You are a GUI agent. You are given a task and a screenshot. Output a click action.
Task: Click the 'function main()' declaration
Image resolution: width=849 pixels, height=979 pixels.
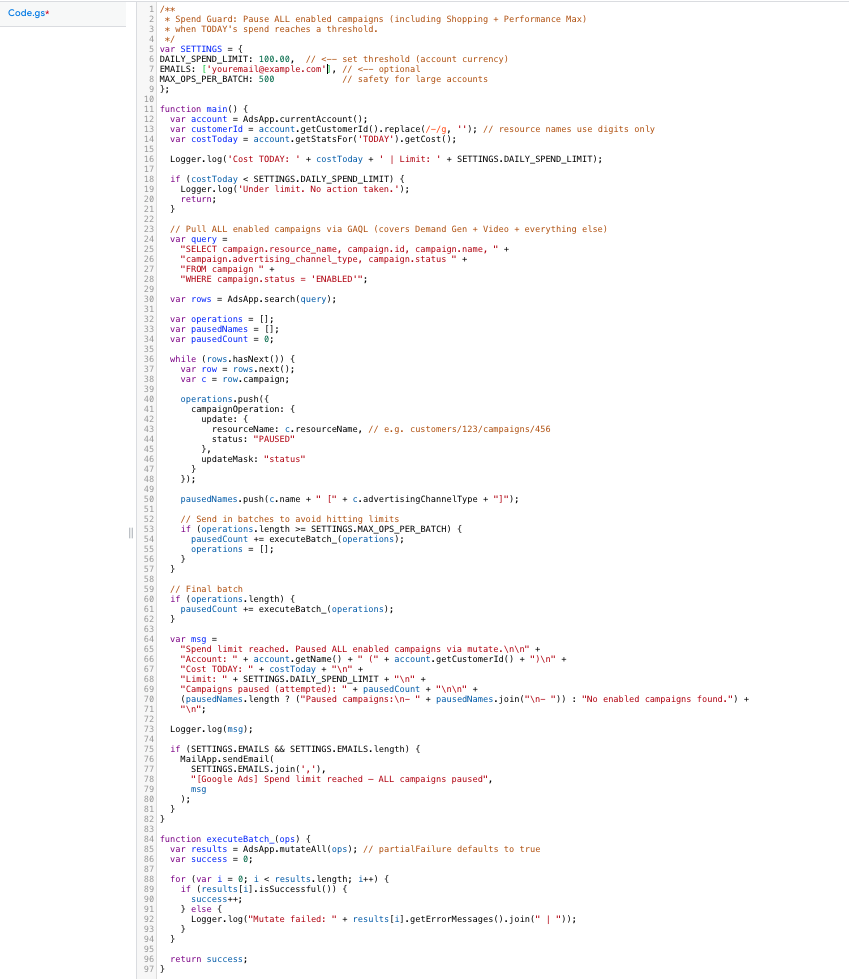pyautogui.click(x=203, y=108)
